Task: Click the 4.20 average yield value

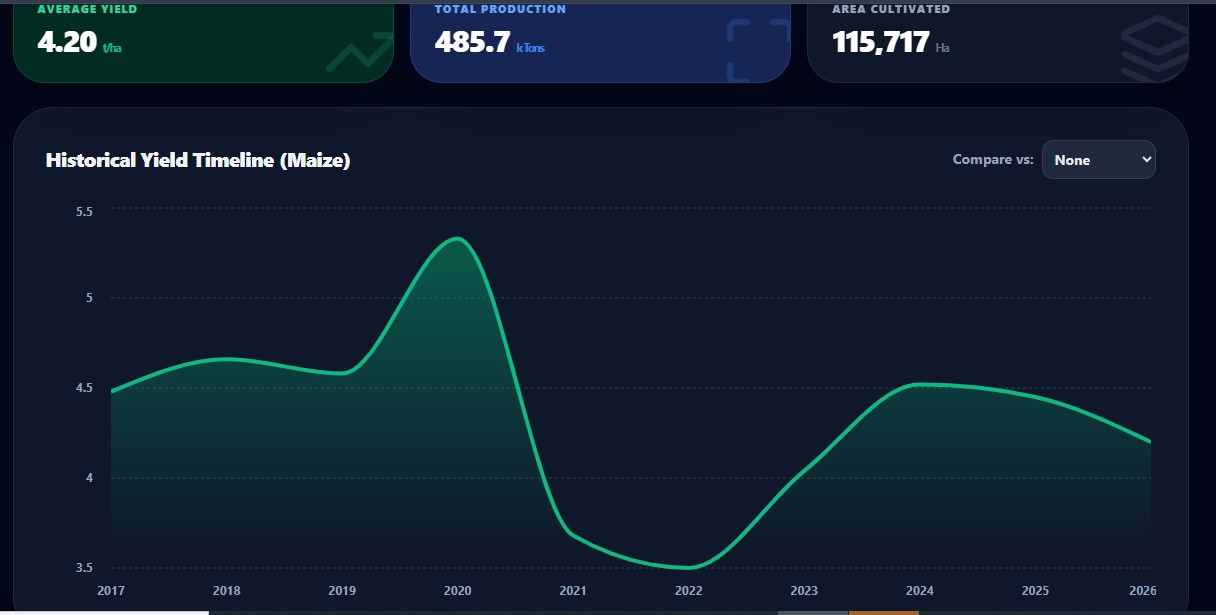Action: [67, 42]
